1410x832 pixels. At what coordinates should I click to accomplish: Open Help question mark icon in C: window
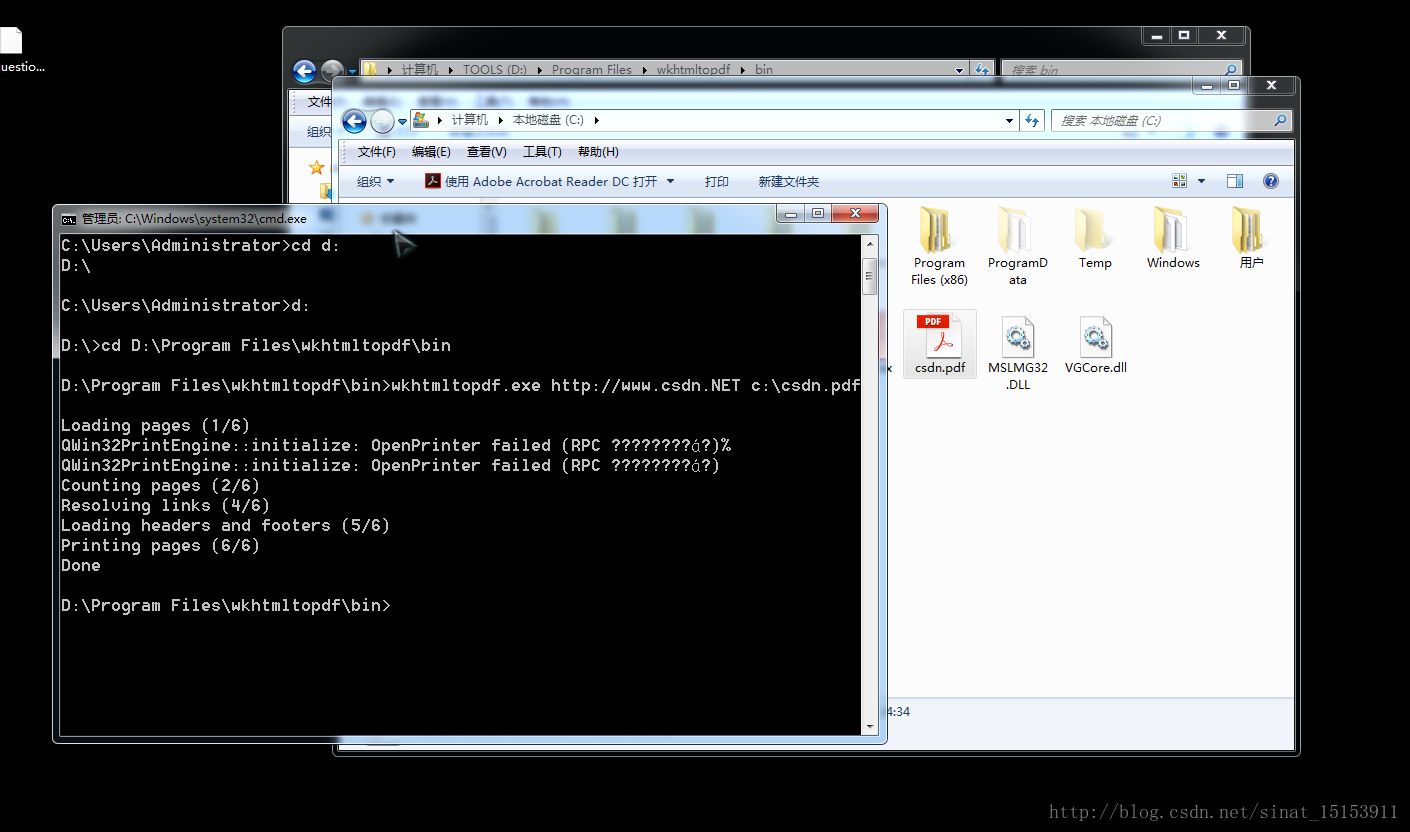tap(1270, 181)
